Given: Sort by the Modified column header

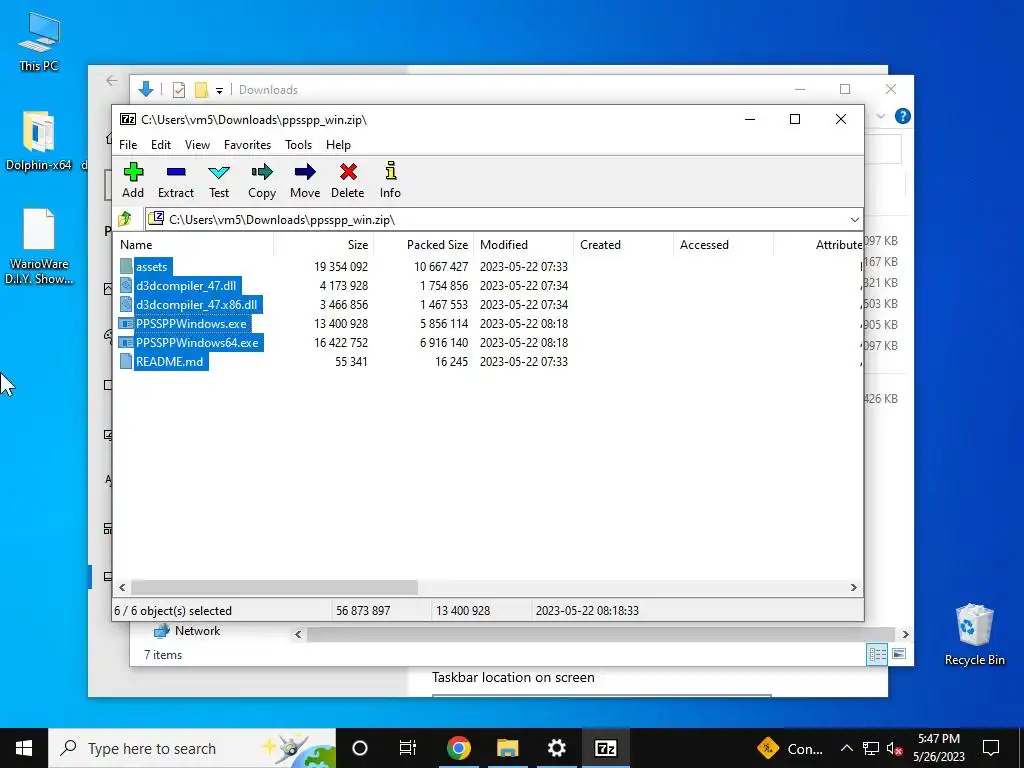Looking at the screenshot, I should click(524, 245).
